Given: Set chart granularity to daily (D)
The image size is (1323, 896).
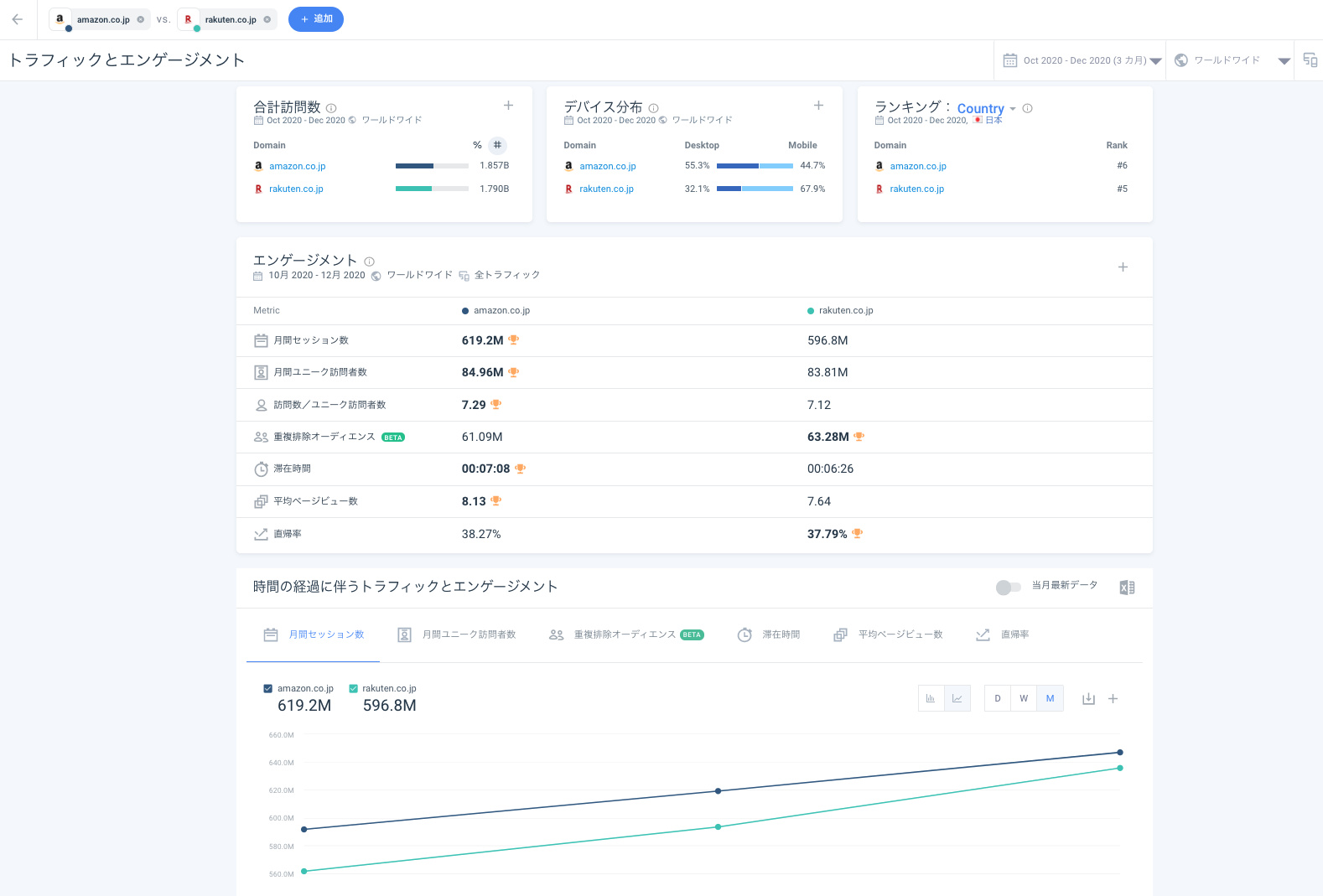Looking at the screenshot, I should (x=998, y=698).
